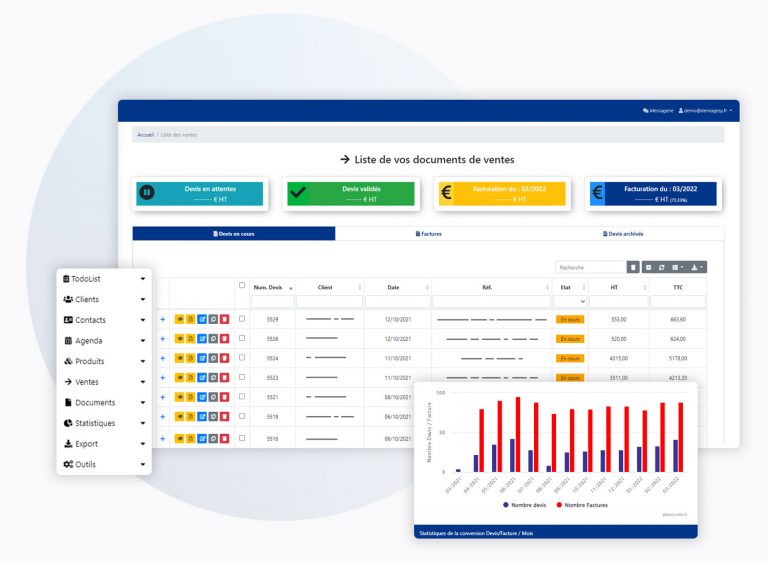Click the Accueil breadcrumb link
Image resolution: width=768 pixels, height=563 pixels.
(x=145, y=134)
